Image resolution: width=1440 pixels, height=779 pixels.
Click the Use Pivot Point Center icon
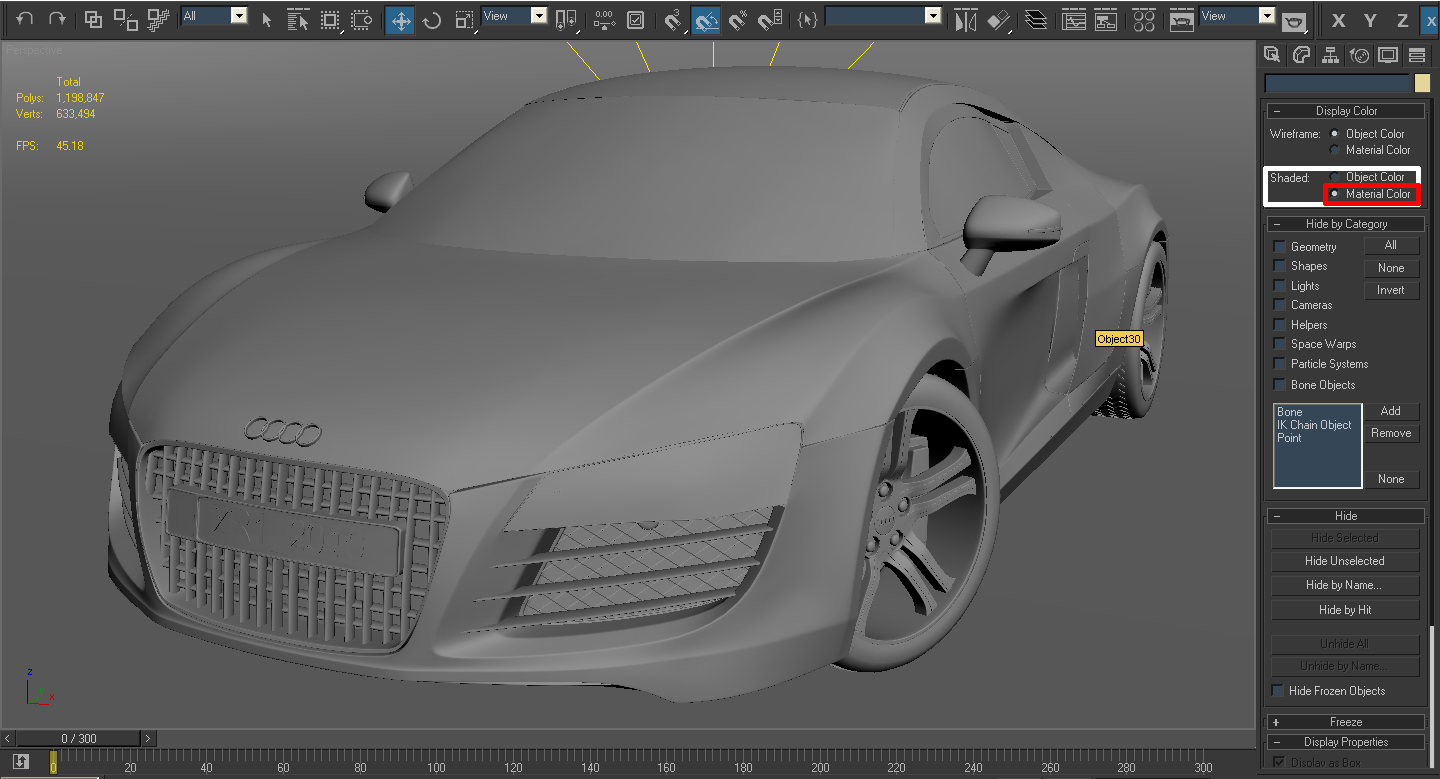567,19
